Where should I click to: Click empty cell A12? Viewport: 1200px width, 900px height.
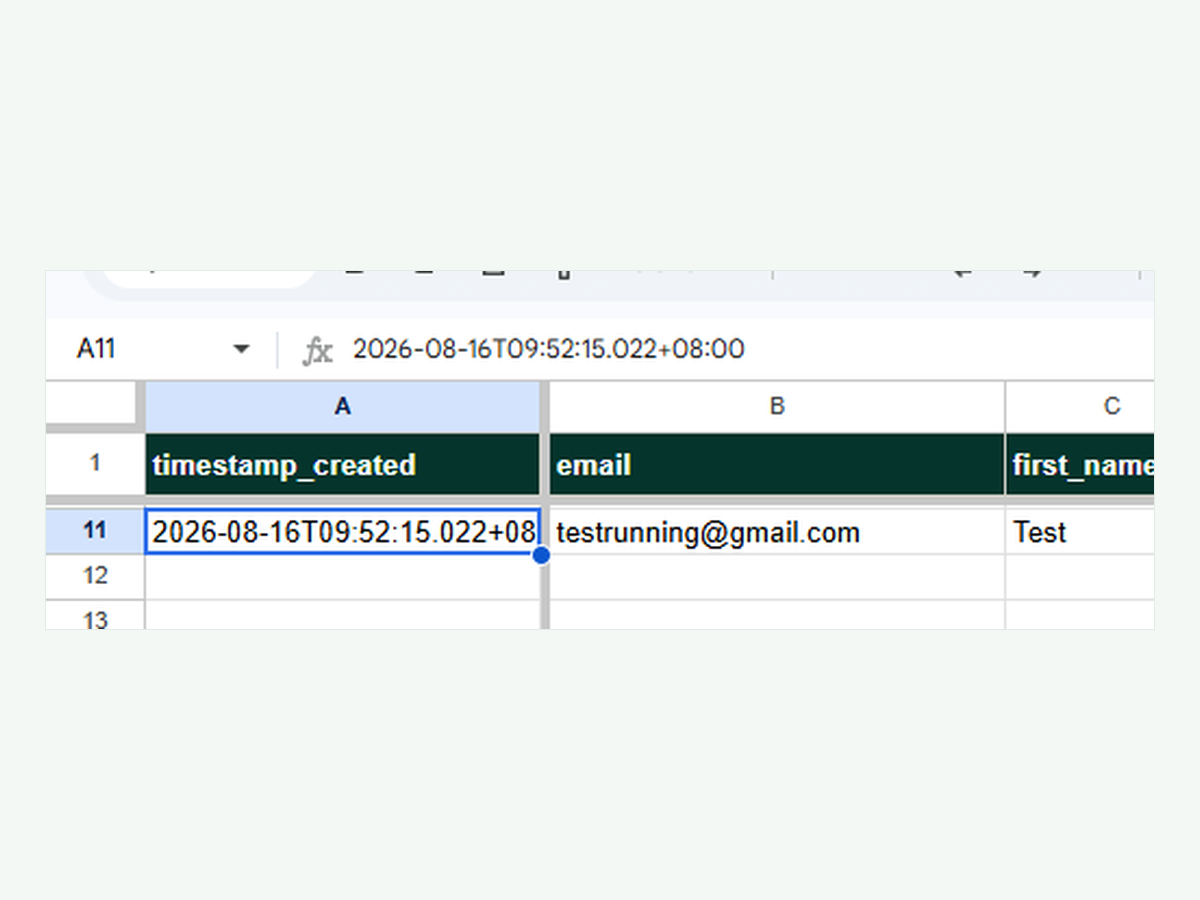click(x=343, y=577)
